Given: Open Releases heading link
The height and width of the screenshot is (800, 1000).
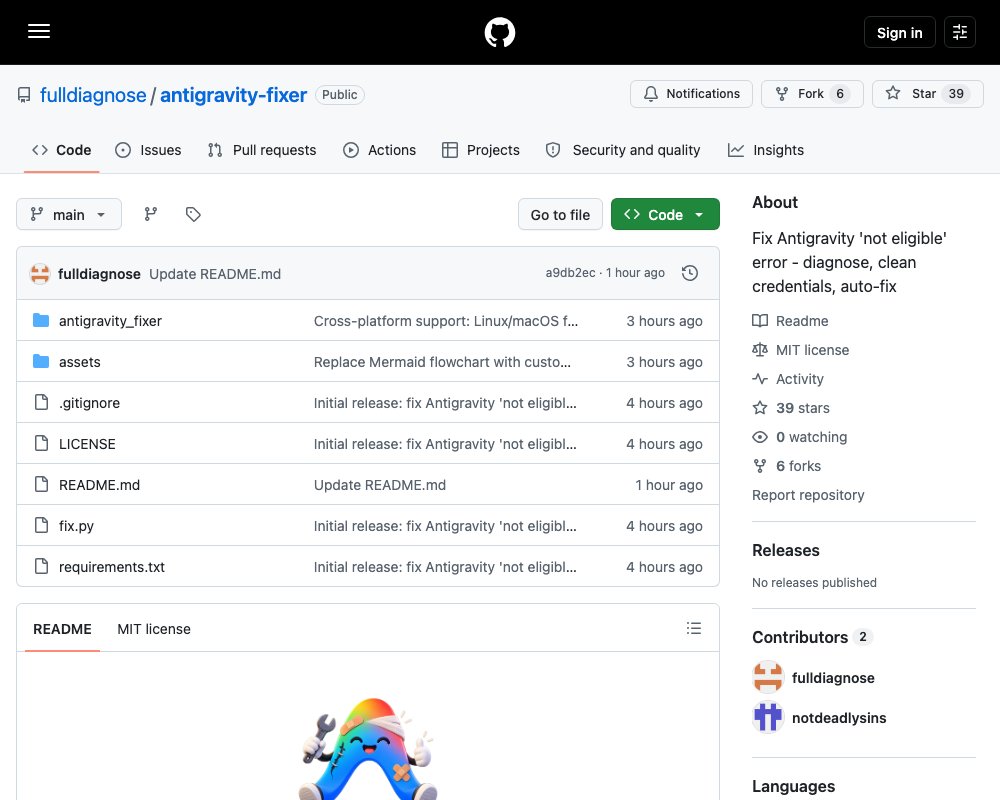Looking at the screenshot, I should click(786, 550).
